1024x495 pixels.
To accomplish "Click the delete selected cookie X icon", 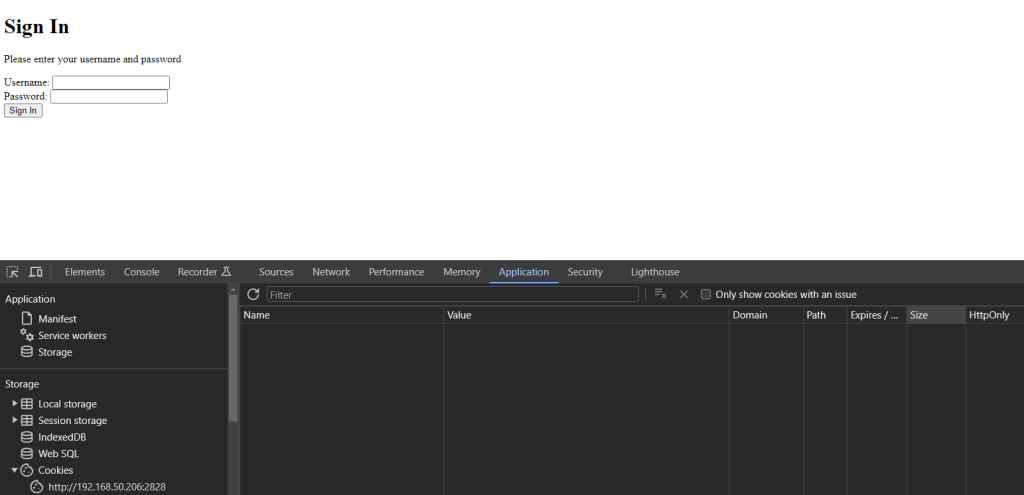I will point(684,295).
